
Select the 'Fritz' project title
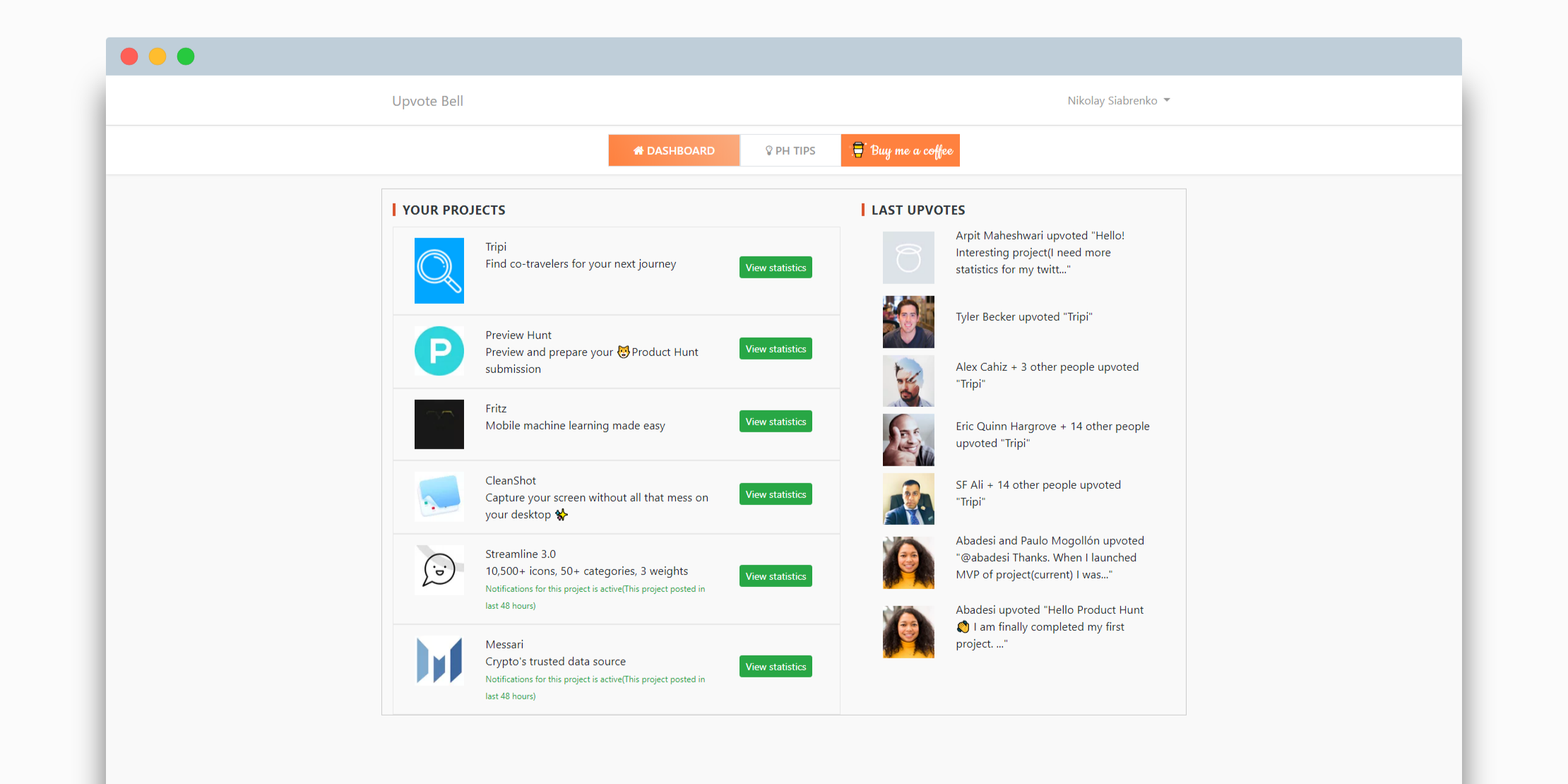click(x=496, y=408)
